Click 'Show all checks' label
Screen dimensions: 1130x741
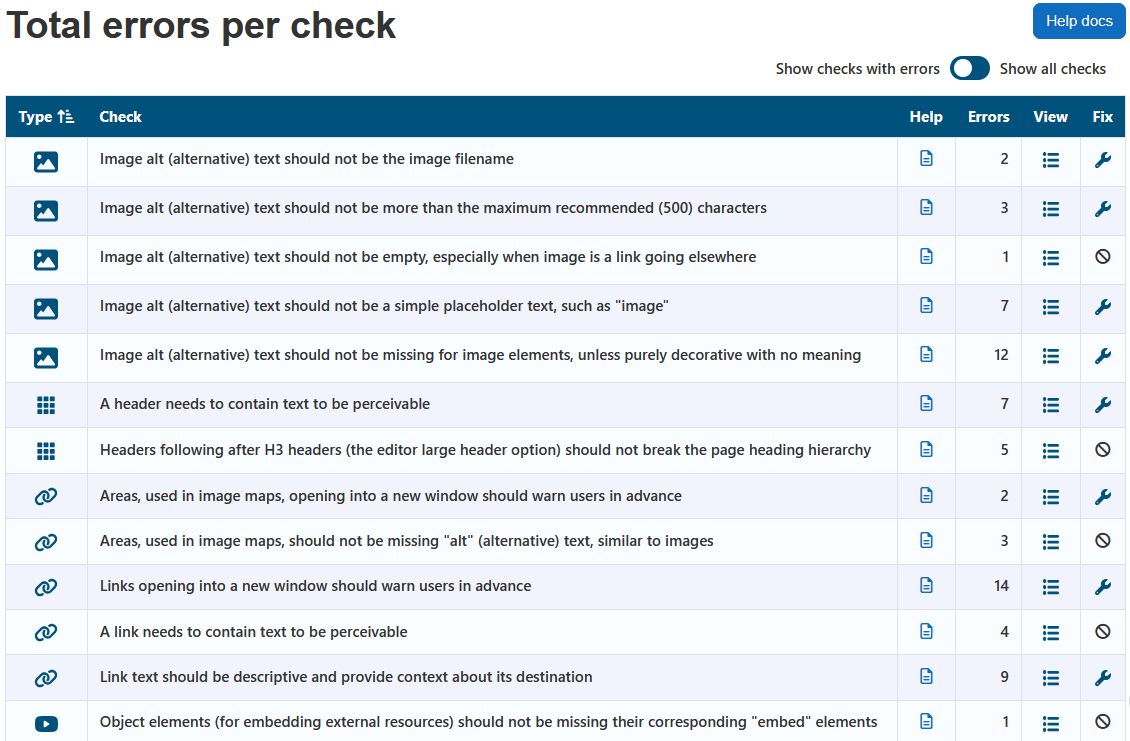coord(1052,68)
